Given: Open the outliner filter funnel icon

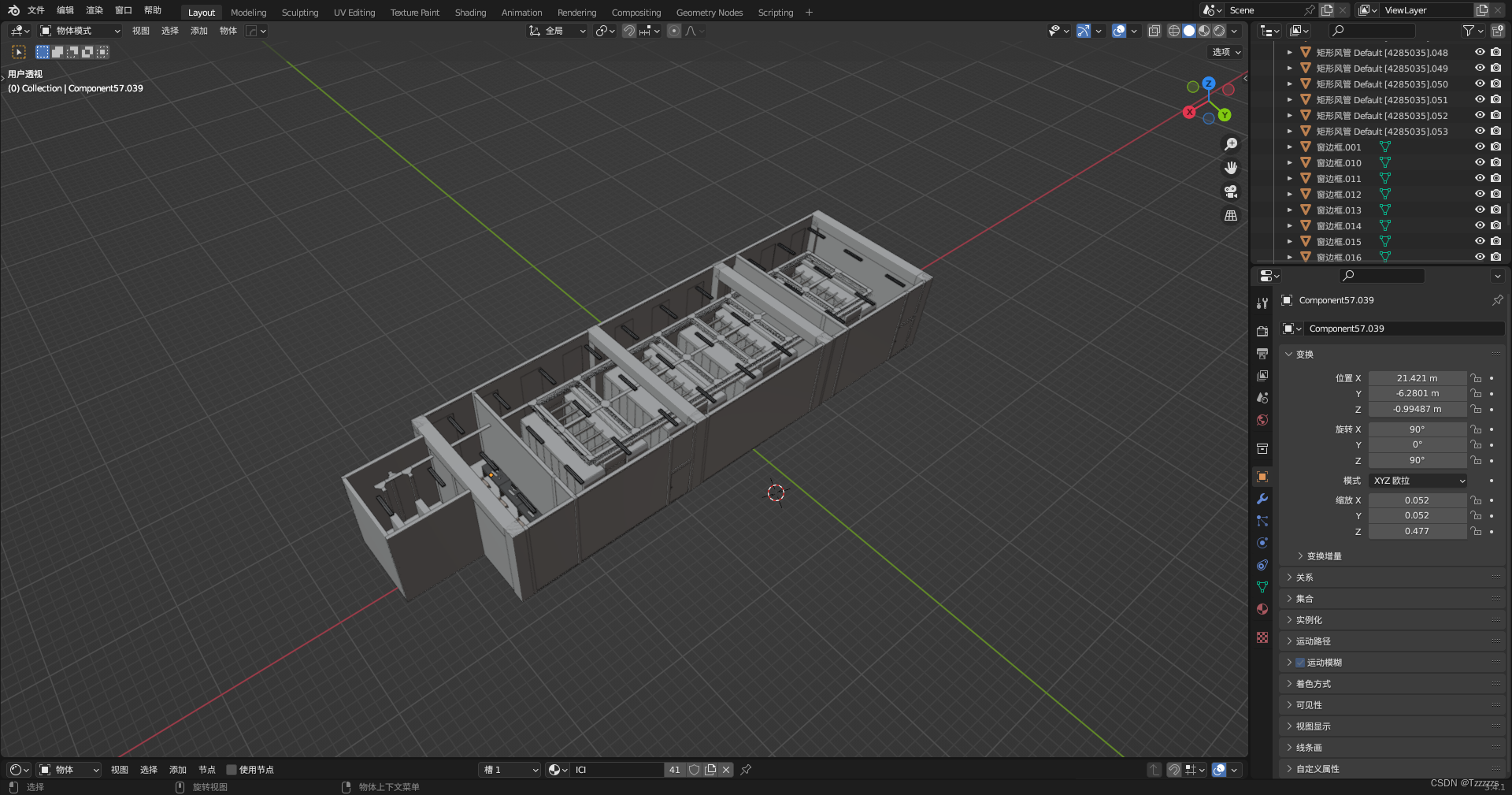Looking at the screenshot, I should [x=1469, y=30].
